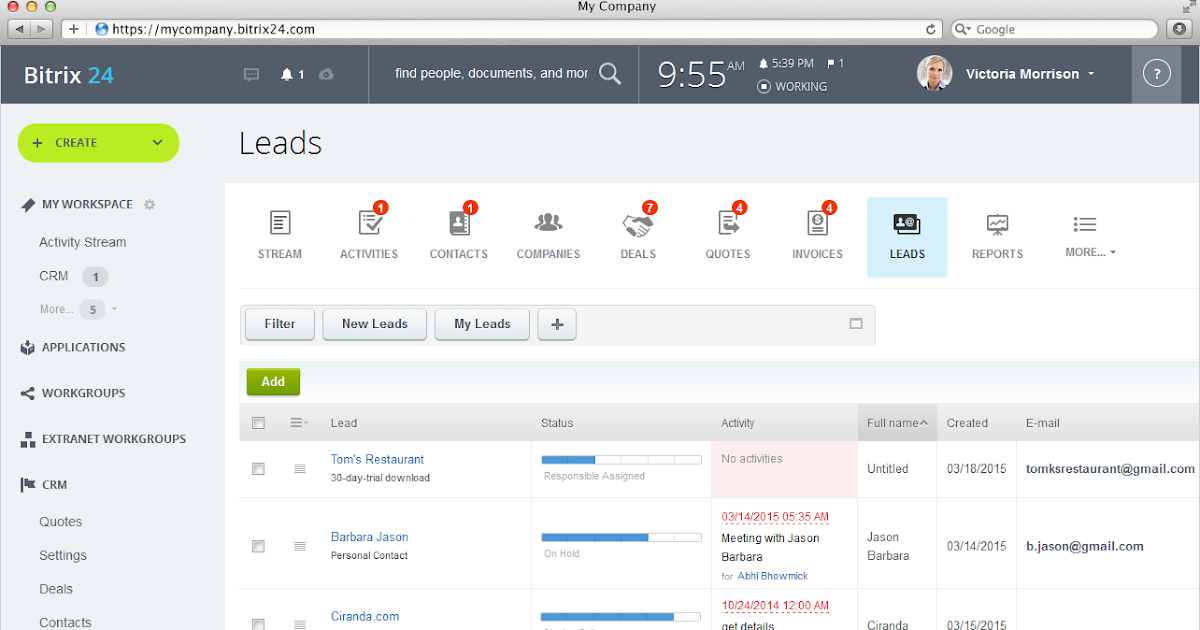
Task: Tick the select-all leads checkbox
Action: coord(258,423)
